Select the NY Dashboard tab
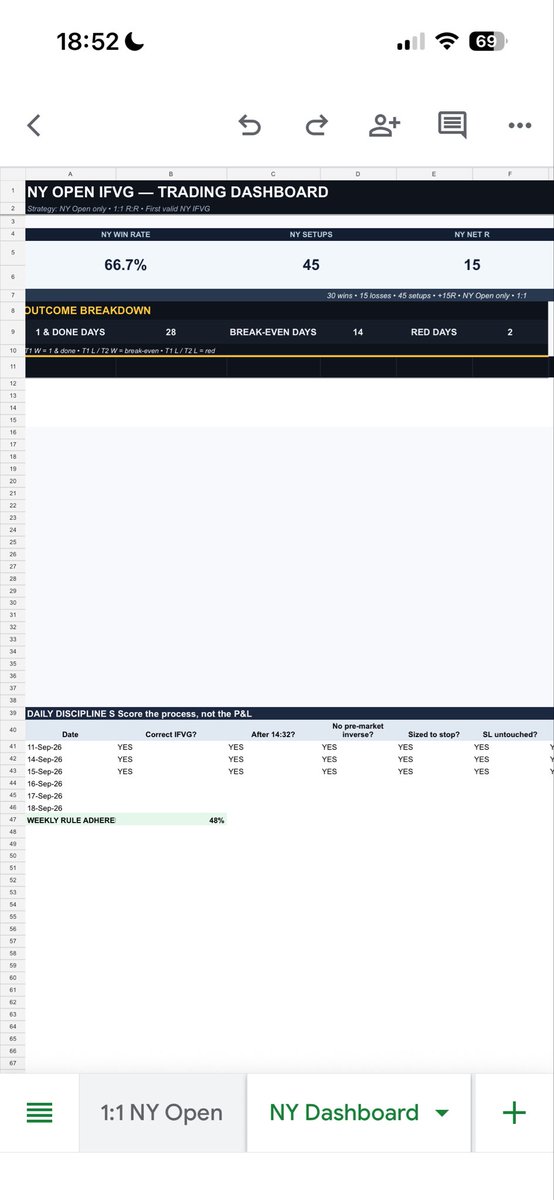The width and height of the screenshot is (554, 1200). point(344,1113)
